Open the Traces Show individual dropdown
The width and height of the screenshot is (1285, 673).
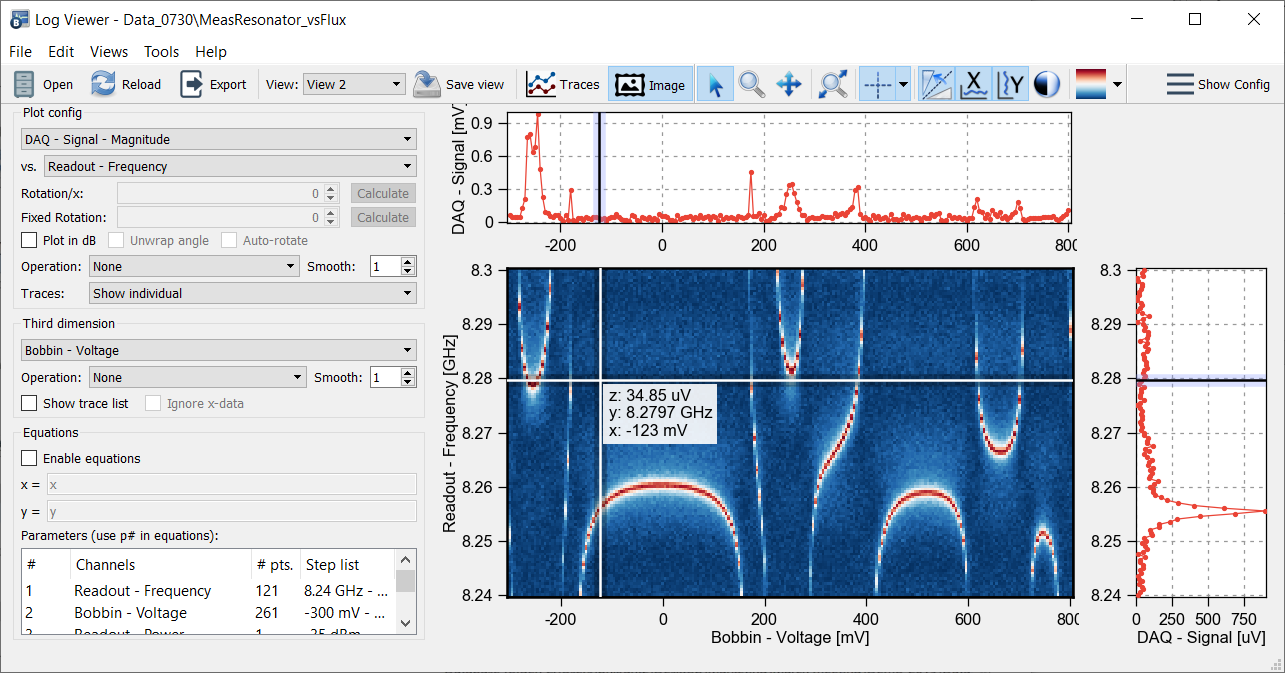pos(253,293)
